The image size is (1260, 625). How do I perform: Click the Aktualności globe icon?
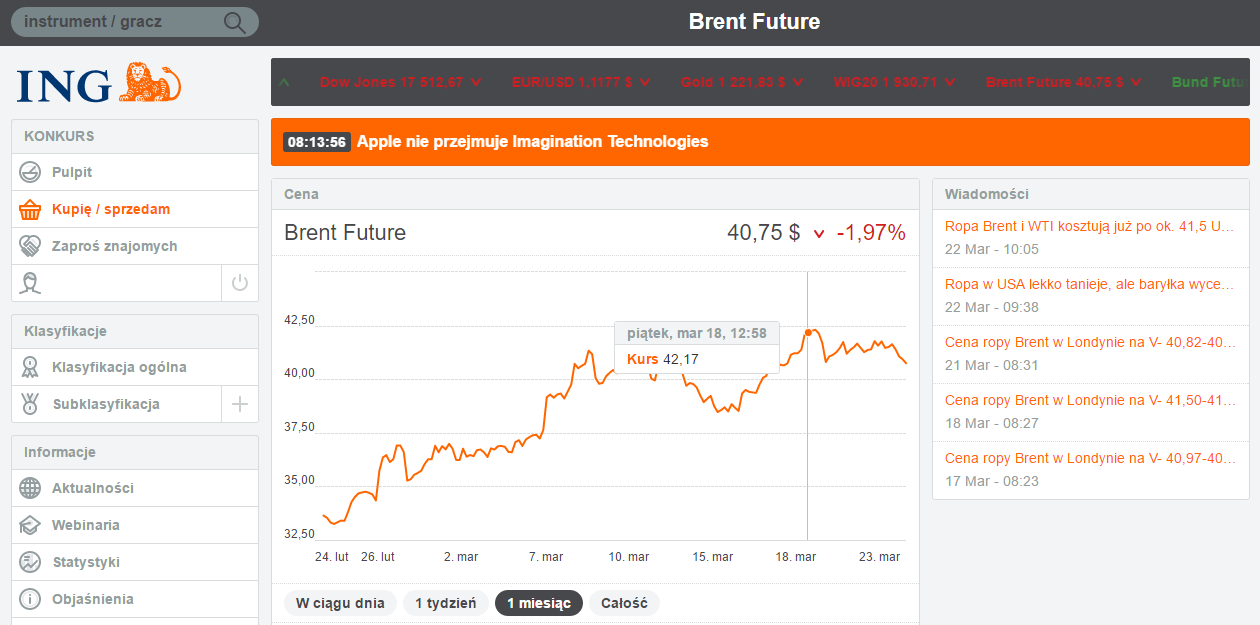pos(31,488)
